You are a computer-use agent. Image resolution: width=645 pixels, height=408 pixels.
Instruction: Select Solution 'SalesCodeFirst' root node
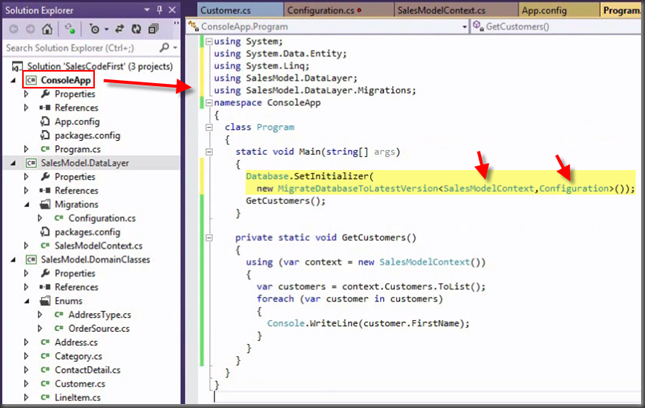[x=100, y=66]
